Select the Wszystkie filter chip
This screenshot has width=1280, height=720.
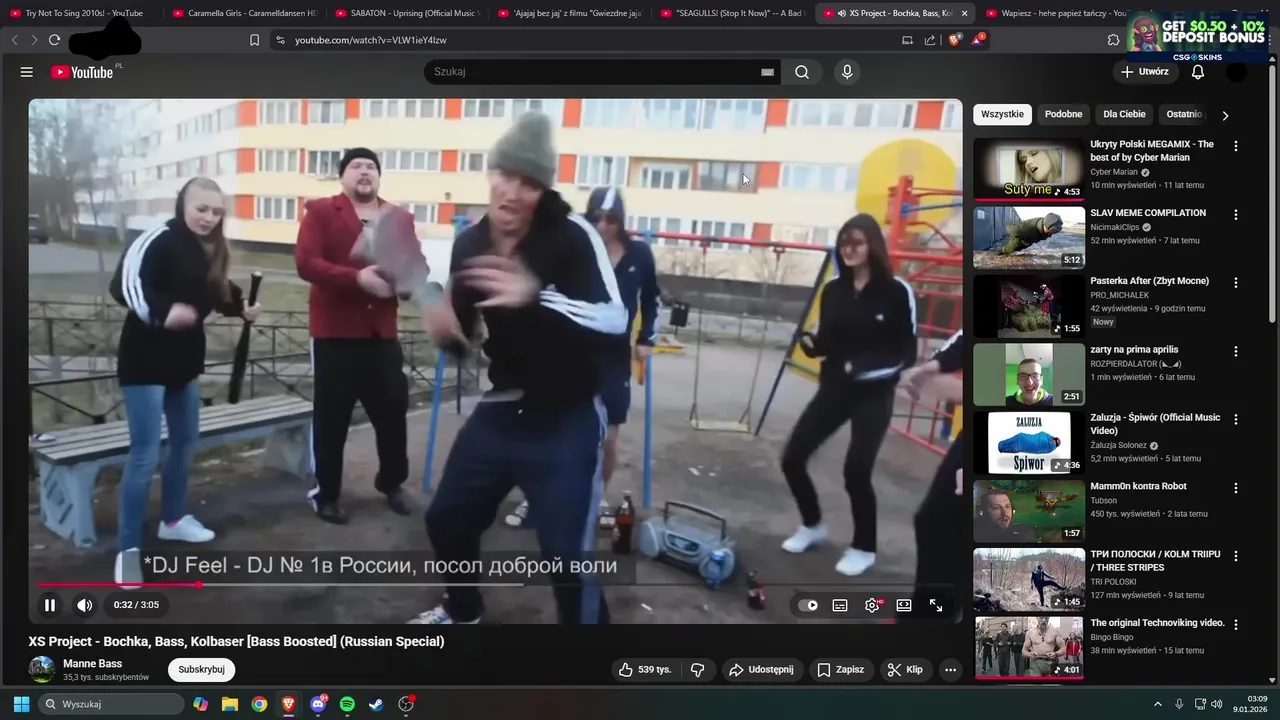tap(1002, 114)
